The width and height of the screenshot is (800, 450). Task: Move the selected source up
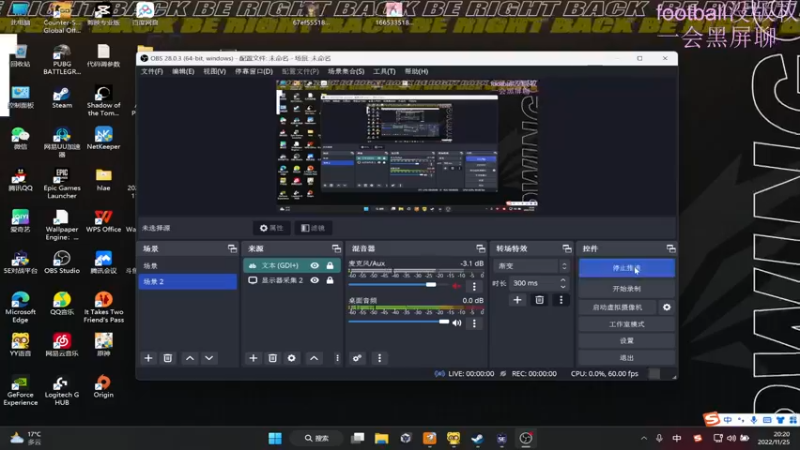314,358
